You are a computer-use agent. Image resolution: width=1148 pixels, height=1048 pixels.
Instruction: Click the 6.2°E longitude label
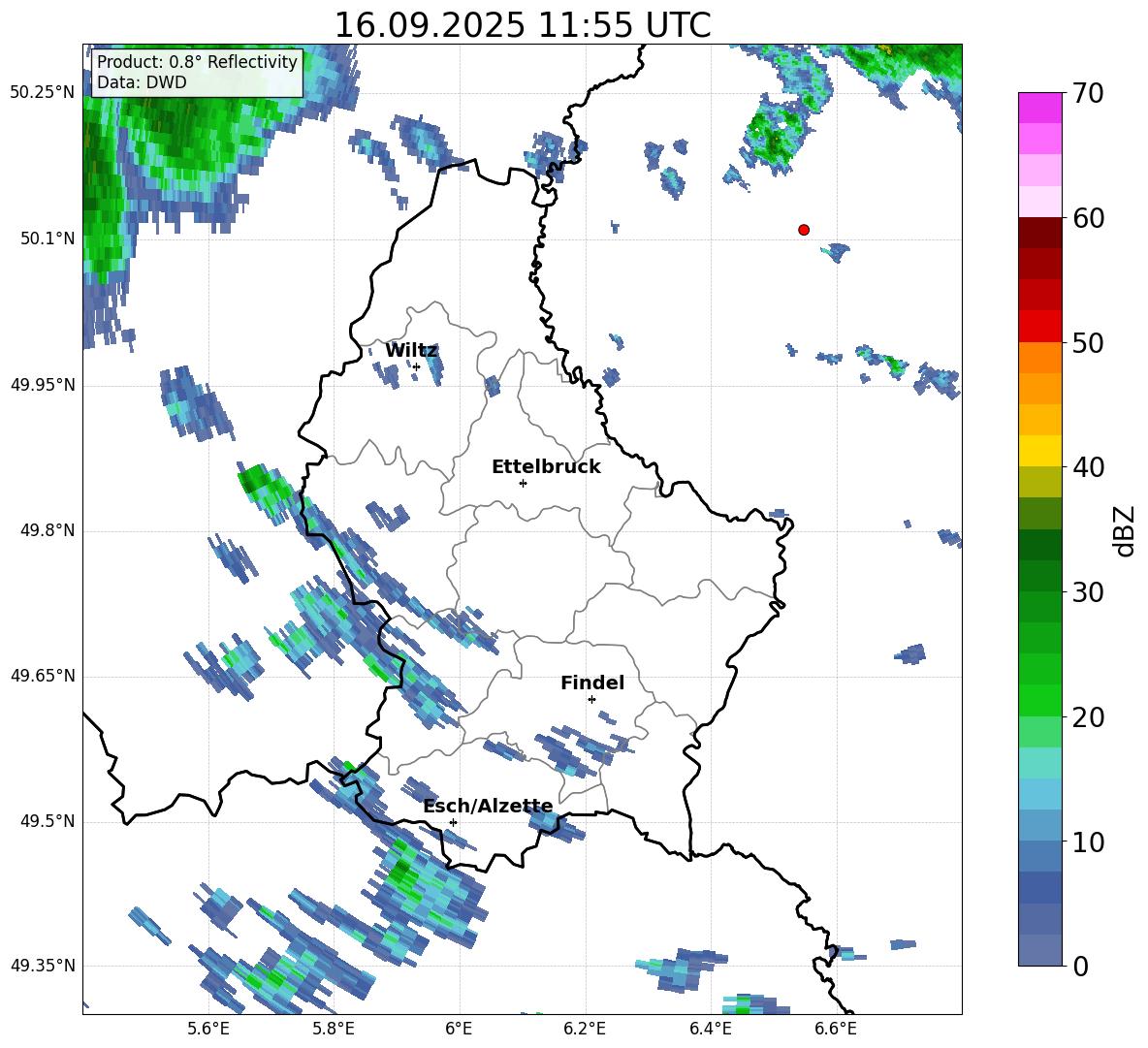pyautogui.click(x=585, y=1029)
